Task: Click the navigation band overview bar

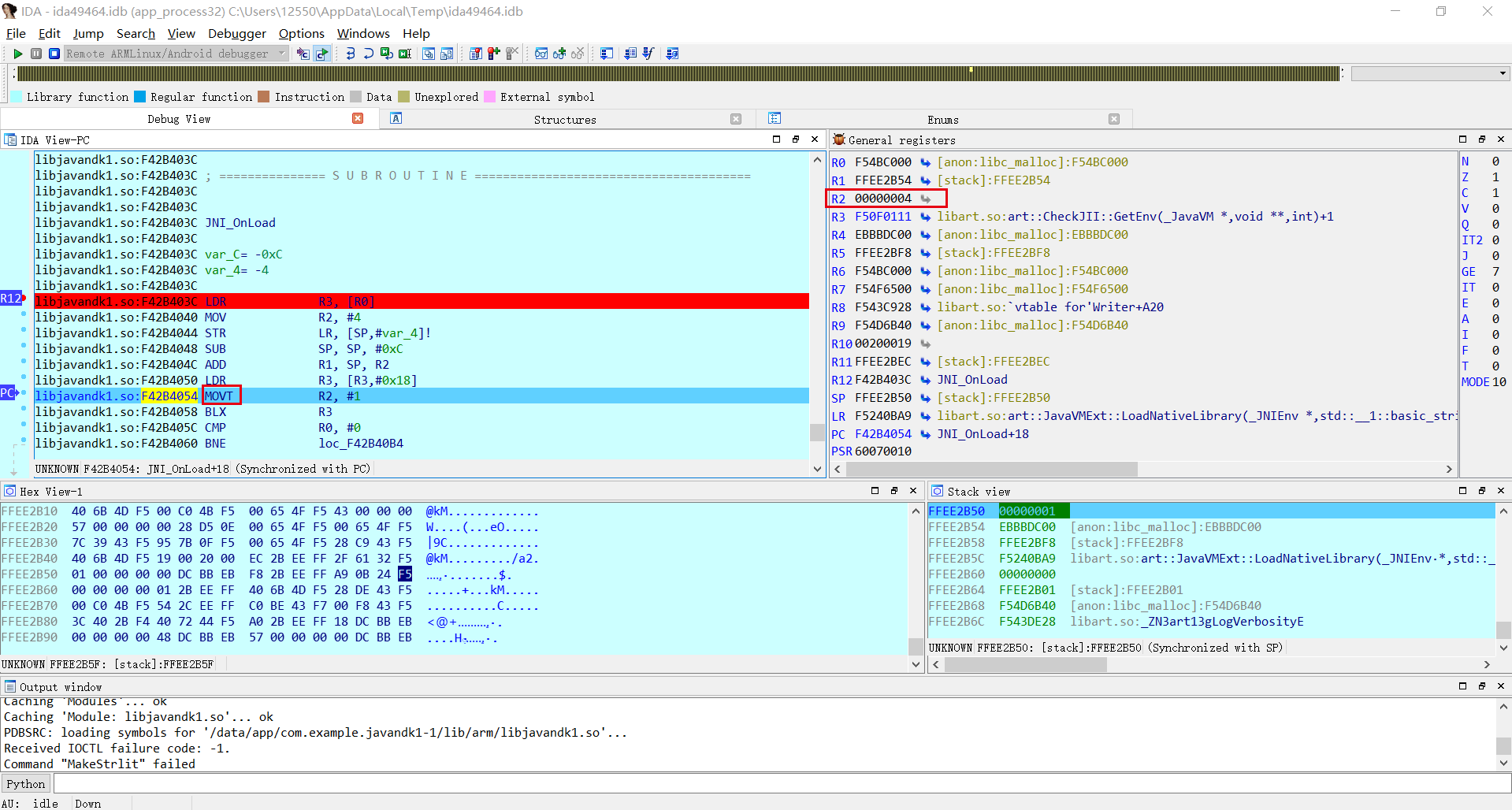Action: click(679, 73)
